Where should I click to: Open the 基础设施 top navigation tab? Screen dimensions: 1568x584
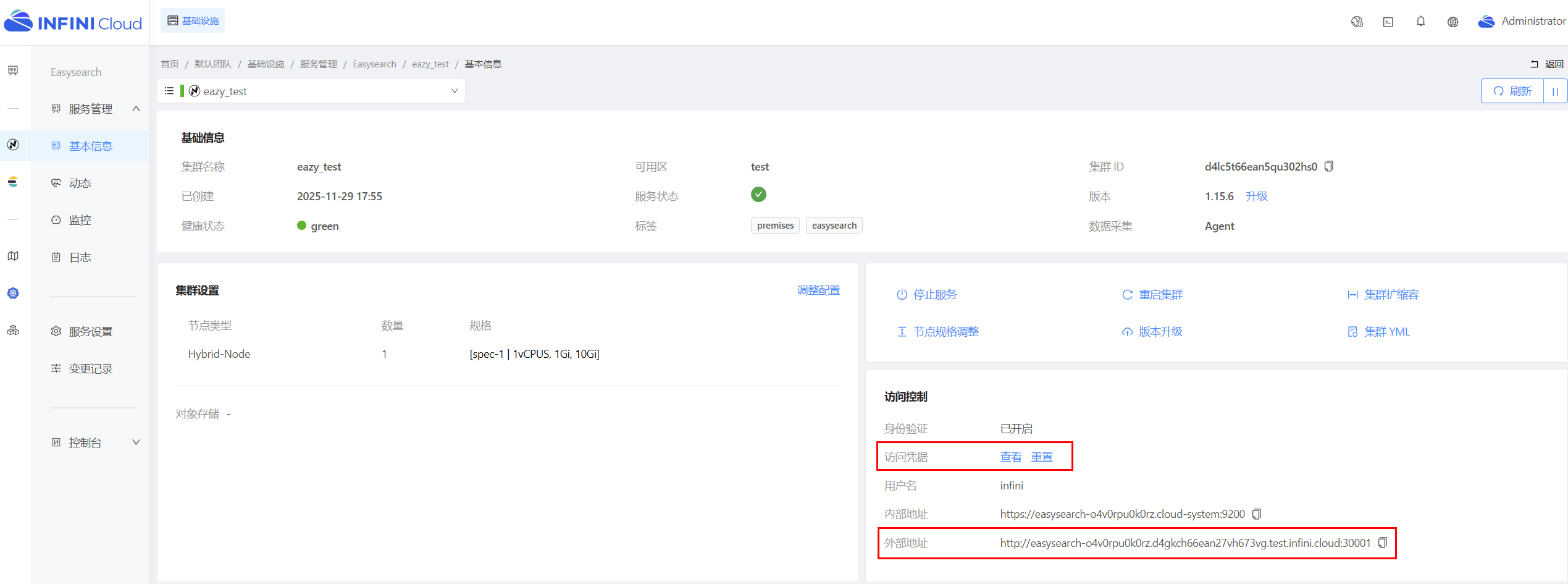[x=193, y=20]
